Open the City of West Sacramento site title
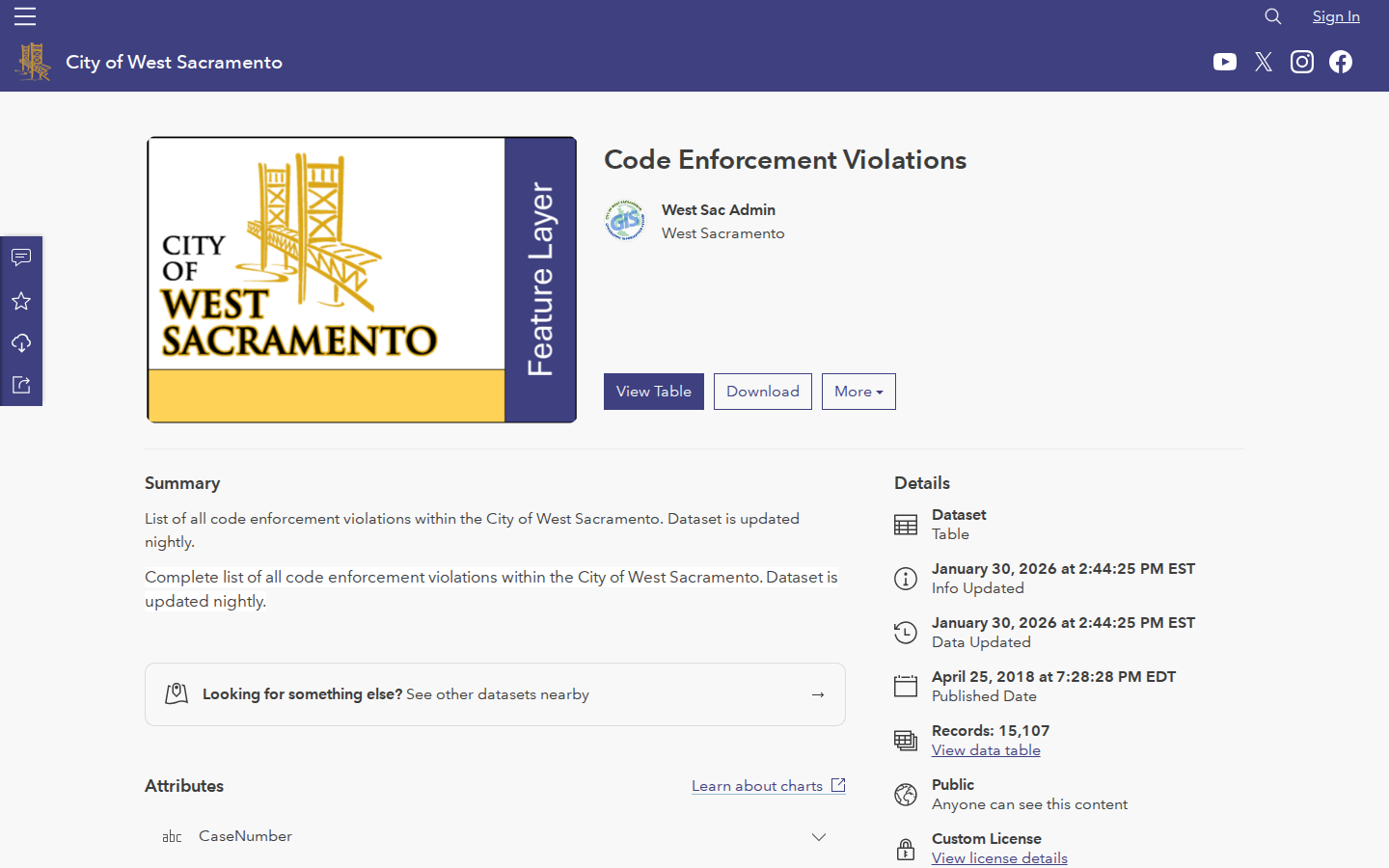 click(x=174, y=62)
